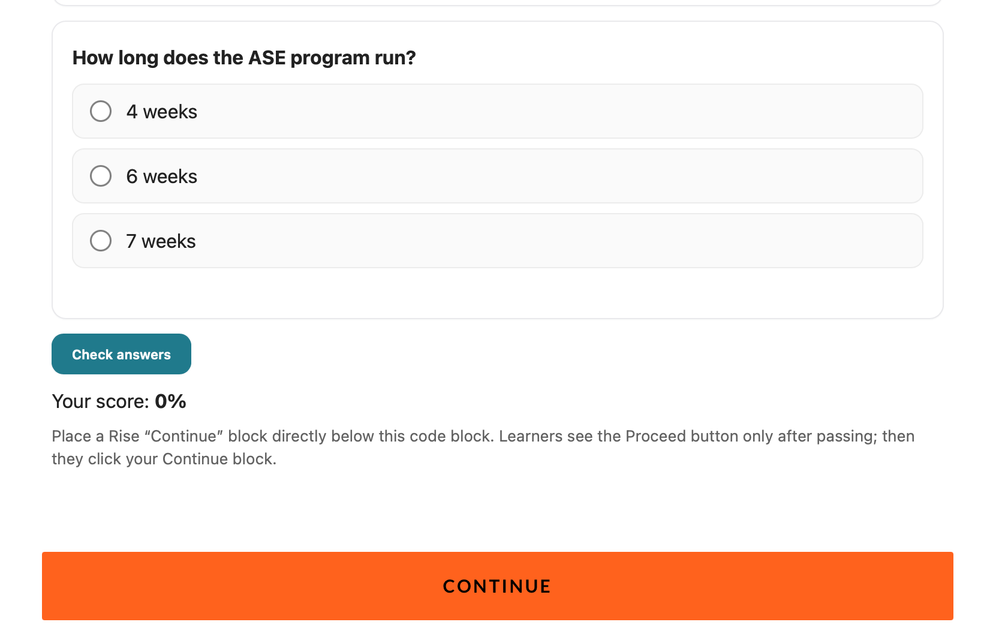Click the partial card edge at page top

(x=497, y=4)
